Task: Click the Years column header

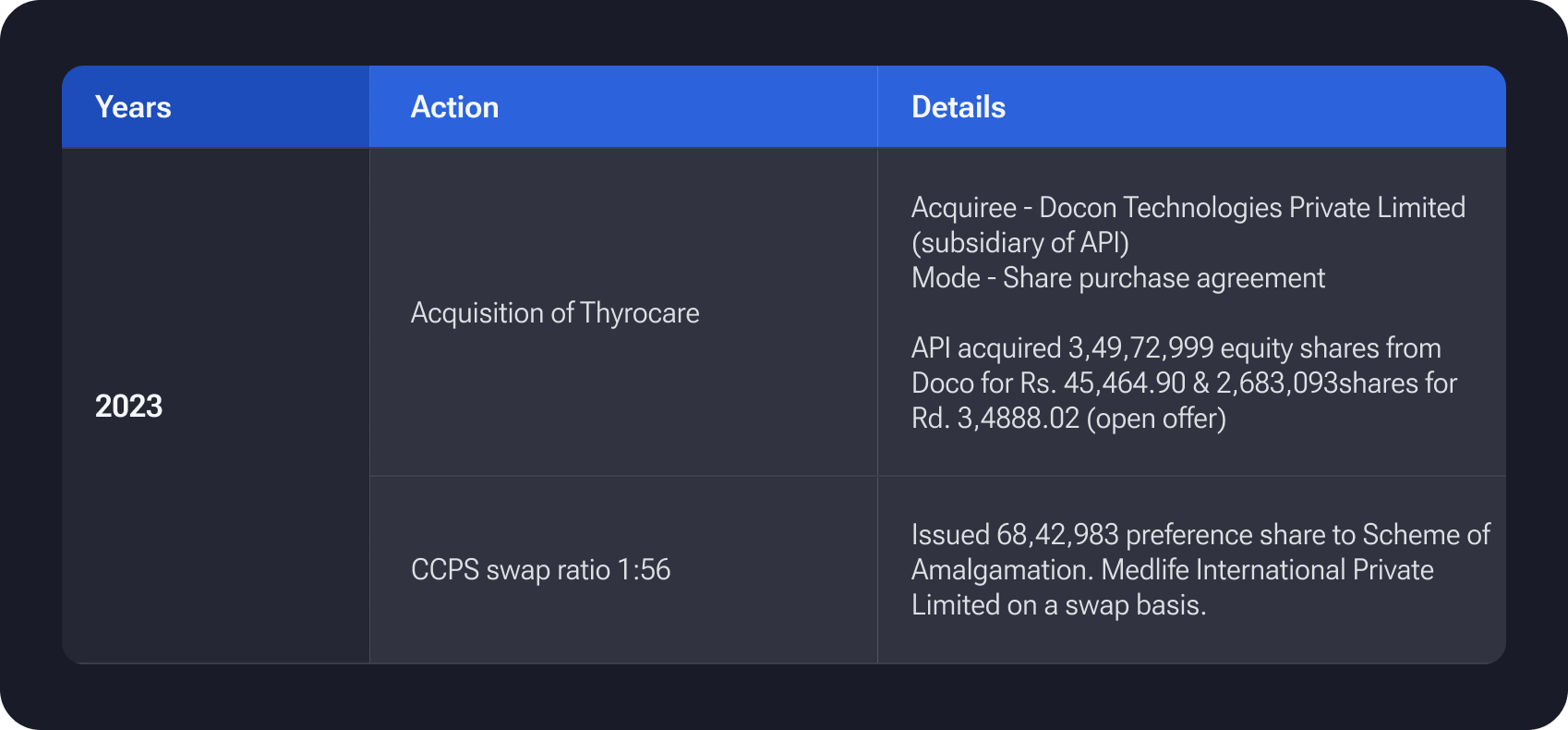Action: click(x=133, y=107)
